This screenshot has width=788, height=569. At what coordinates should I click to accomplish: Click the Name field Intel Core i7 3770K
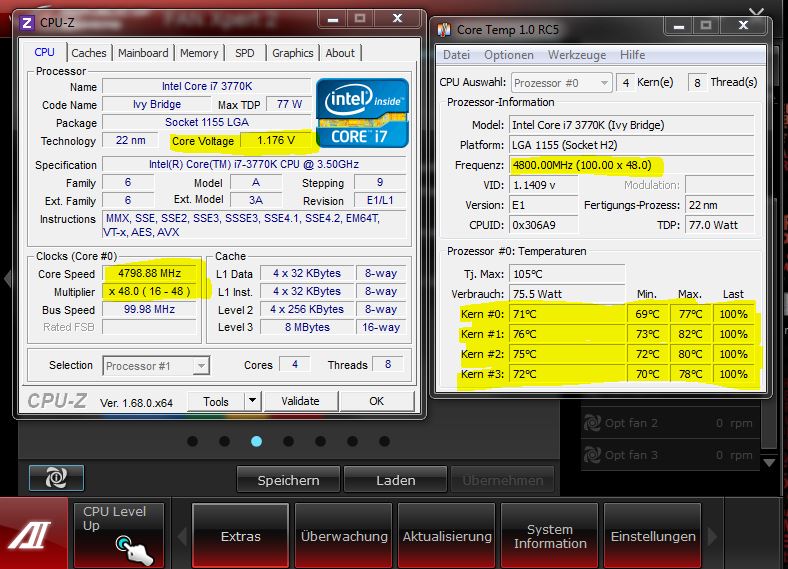pyautogui.click(x=207, y=86)
